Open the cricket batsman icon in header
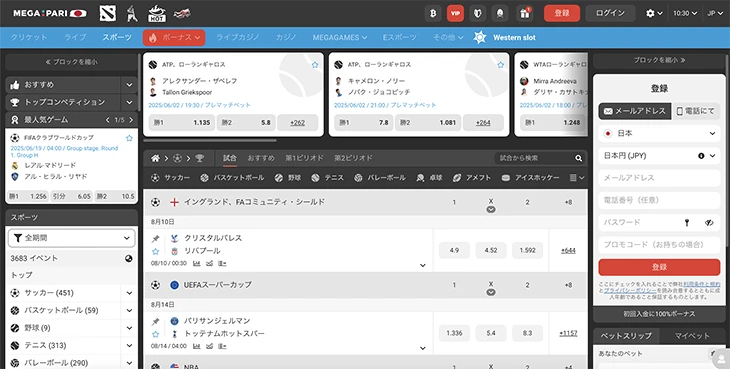730x369 pixels. (x=132, y=13)
